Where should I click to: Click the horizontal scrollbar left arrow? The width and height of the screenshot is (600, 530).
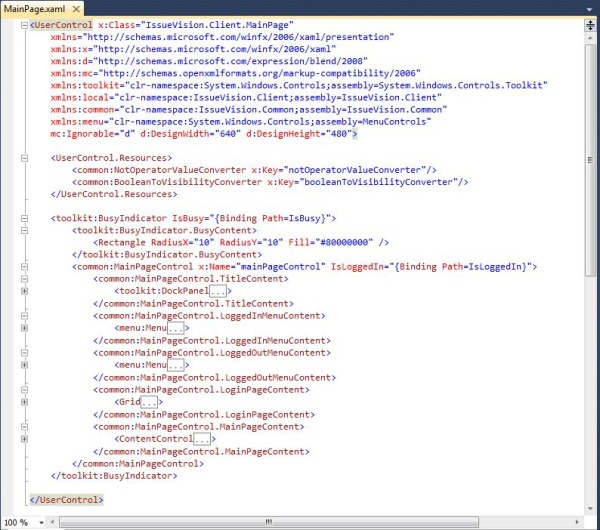click(x=52, y=522)
